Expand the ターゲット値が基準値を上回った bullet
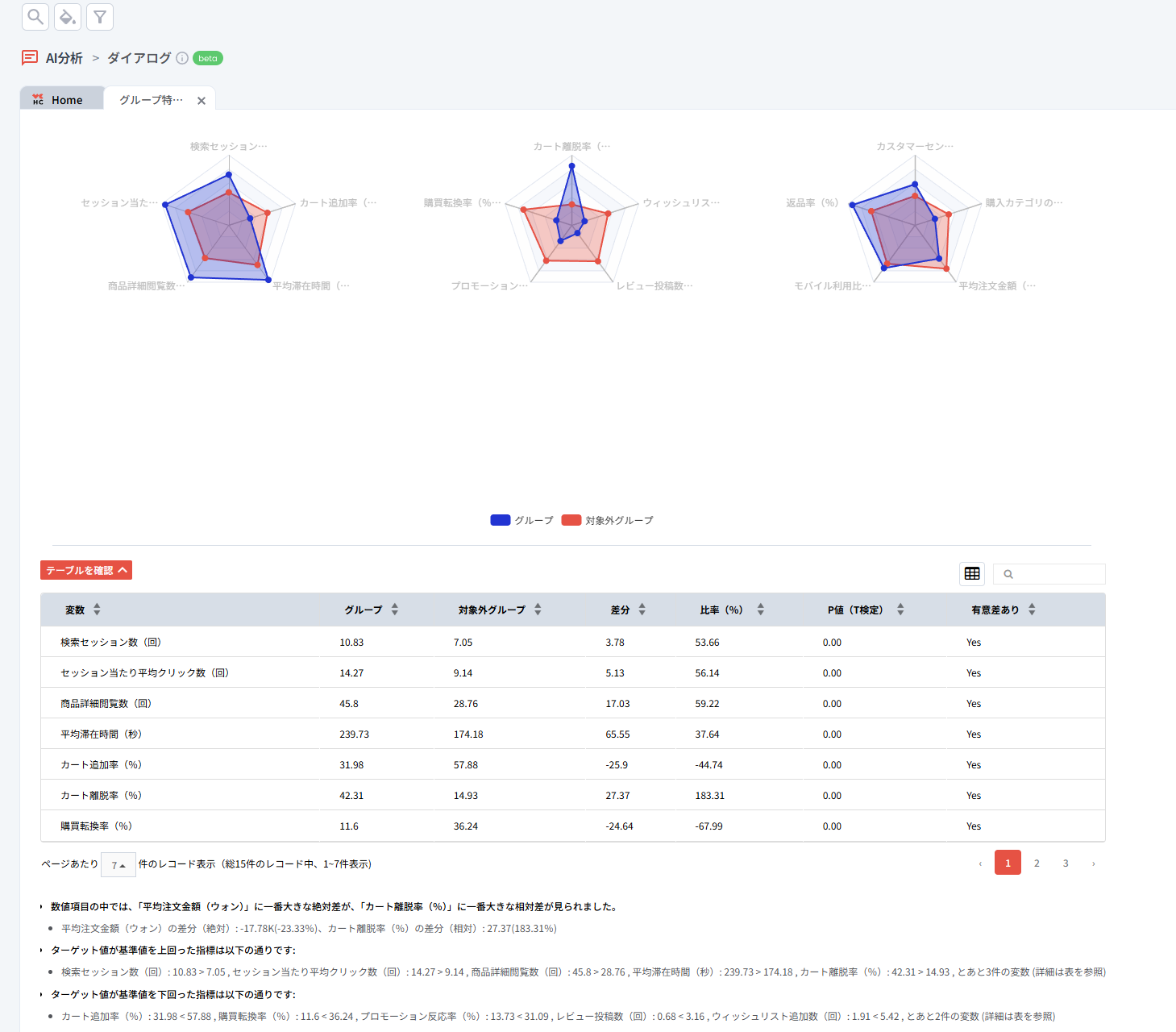The image size is (1176, 1032). pyautogui.click(x=42, y=951)
